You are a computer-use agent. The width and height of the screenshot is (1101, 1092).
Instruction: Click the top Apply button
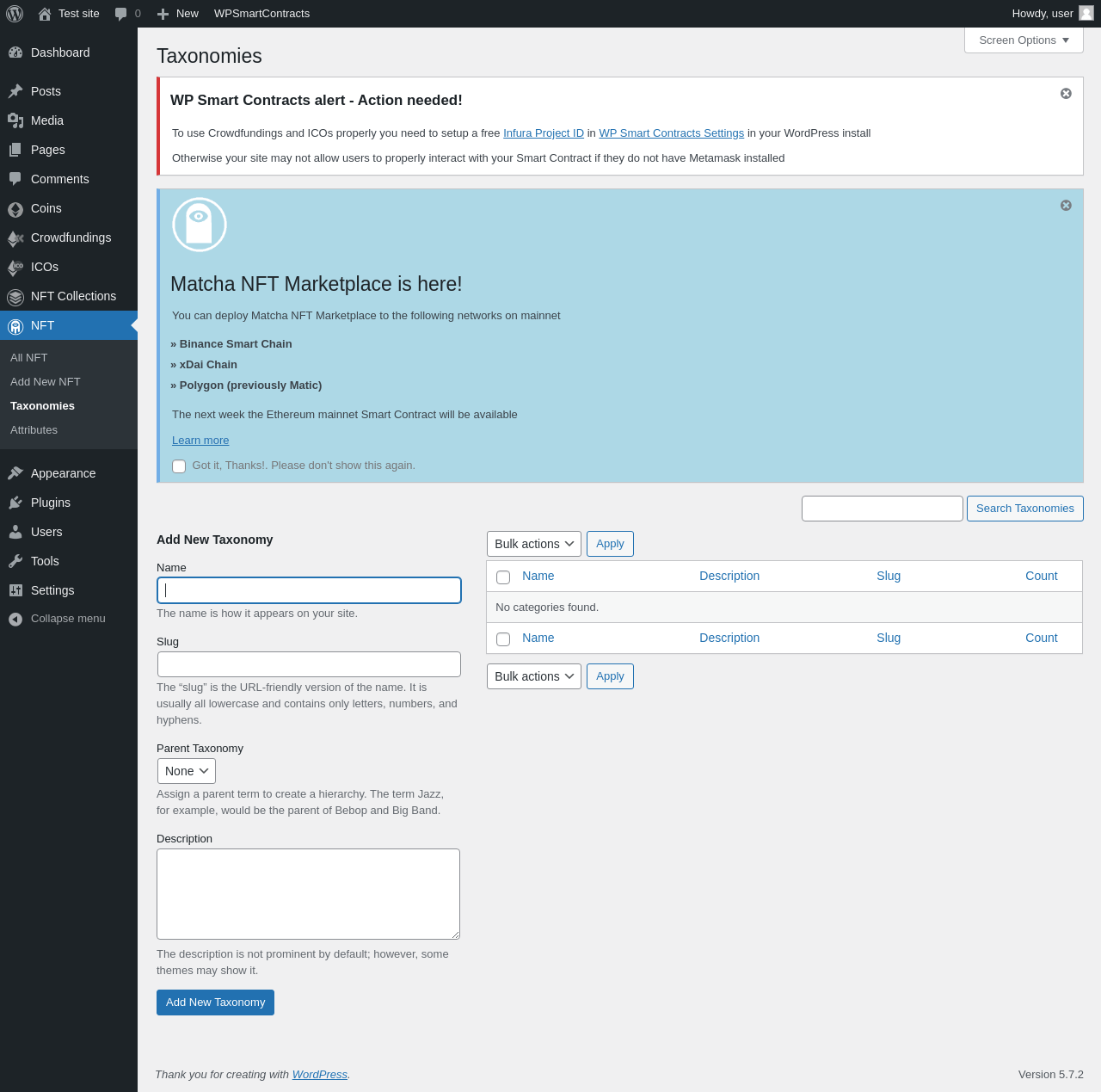click(x=610, y=544)
